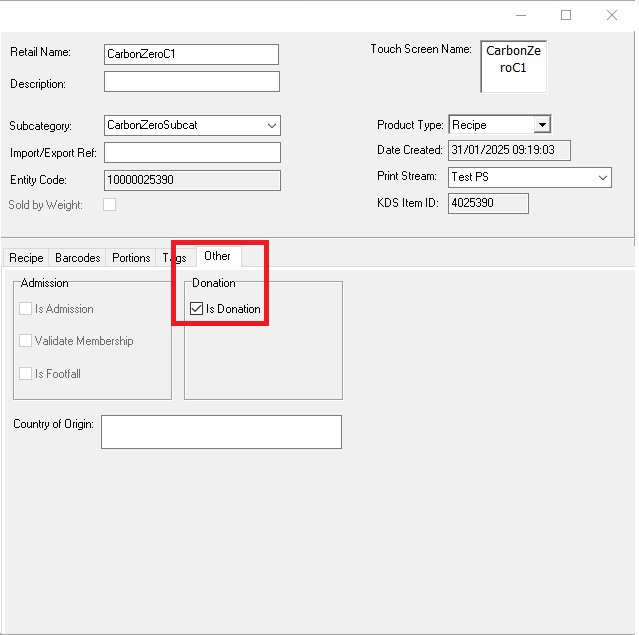Click the Description input box

[x=191, y=82]
